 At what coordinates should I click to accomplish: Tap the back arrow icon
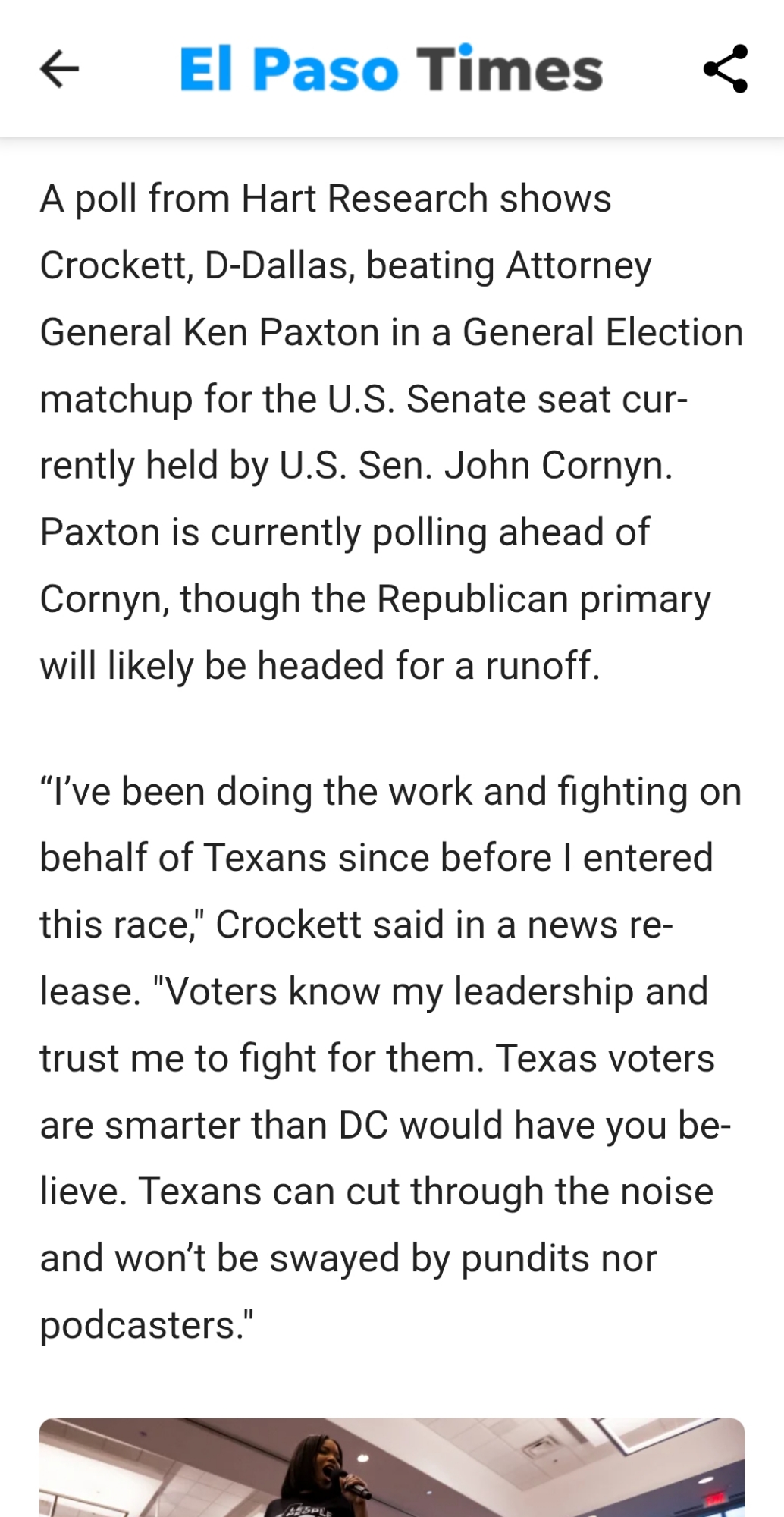click(x=59, y=69)
